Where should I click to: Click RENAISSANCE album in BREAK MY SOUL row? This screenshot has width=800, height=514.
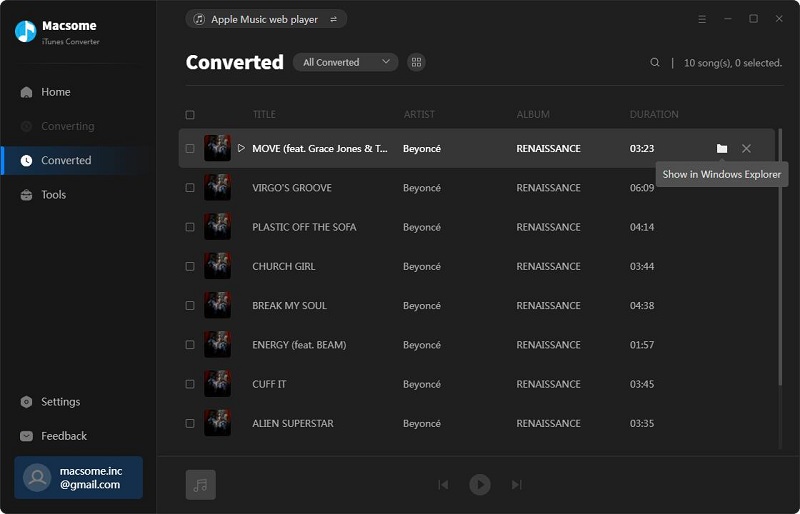(548, 306)
